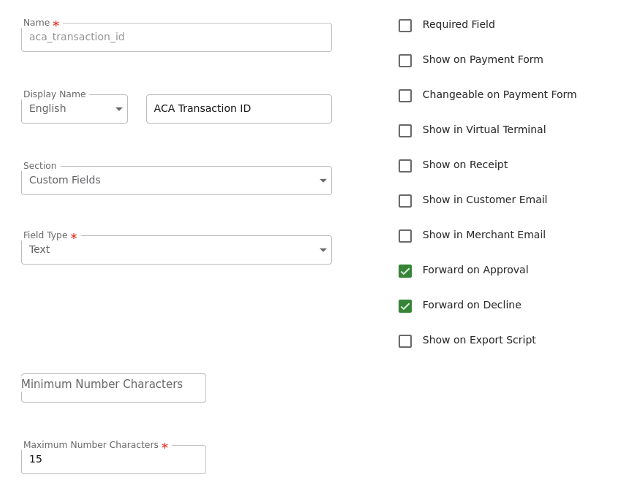Enable the Required Field checkbox
Image resolution: width=635 pixels, height=504 pixels.
405,26
